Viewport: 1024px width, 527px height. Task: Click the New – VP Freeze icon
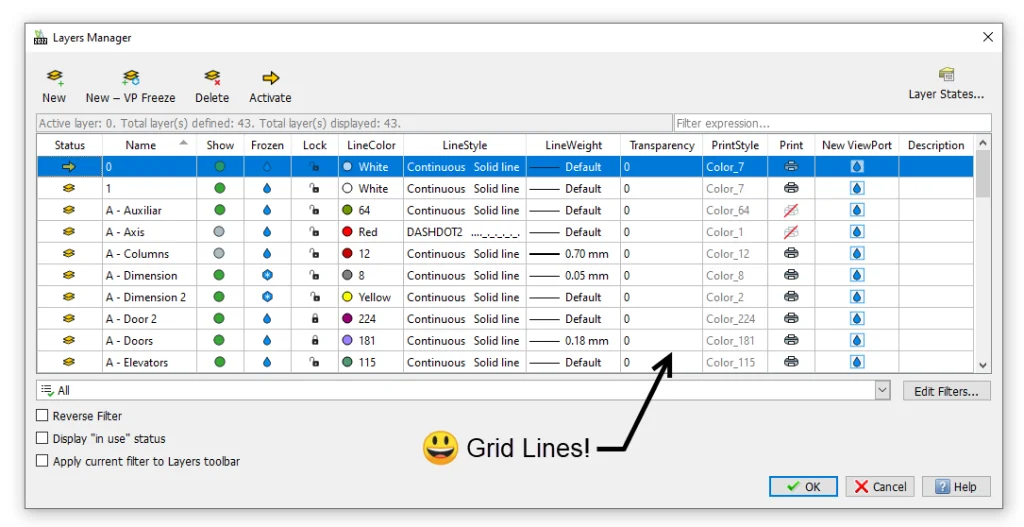pyautogui.click(x=130, y=77)
